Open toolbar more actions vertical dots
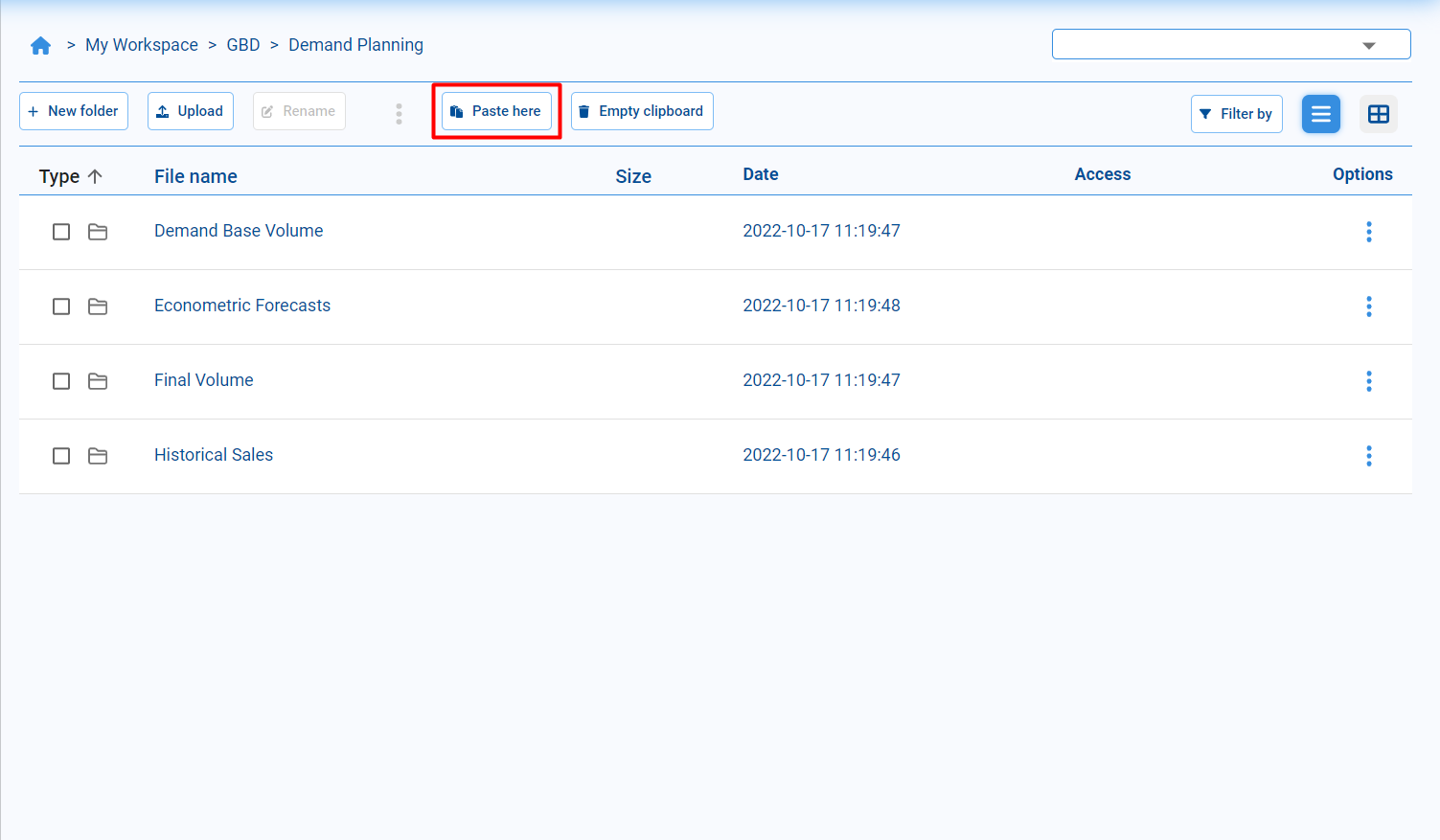The height and width of the screenshot is (840, 1440). [x=399, y=114]
